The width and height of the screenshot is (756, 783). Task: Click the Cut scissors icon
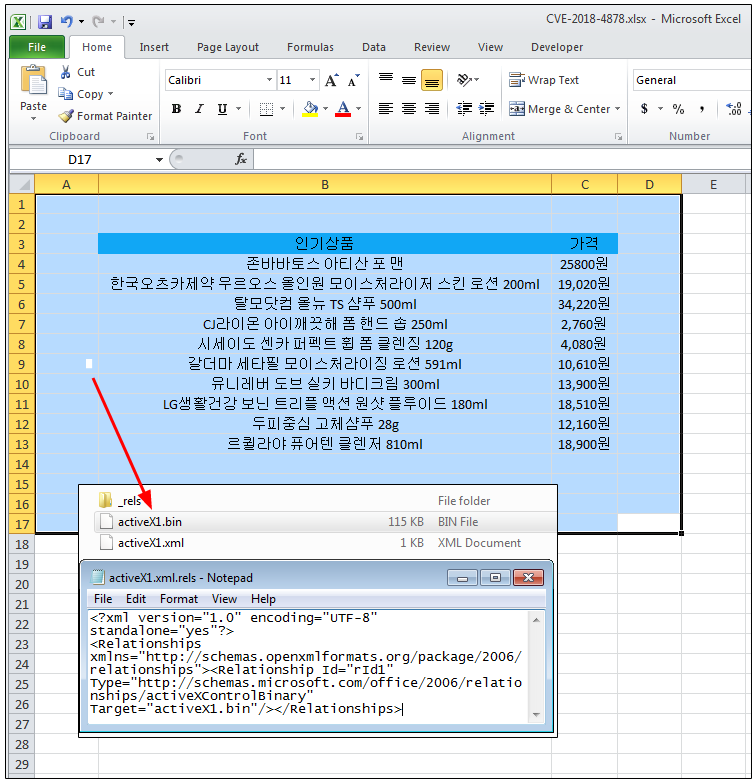[x=65, y=72]
